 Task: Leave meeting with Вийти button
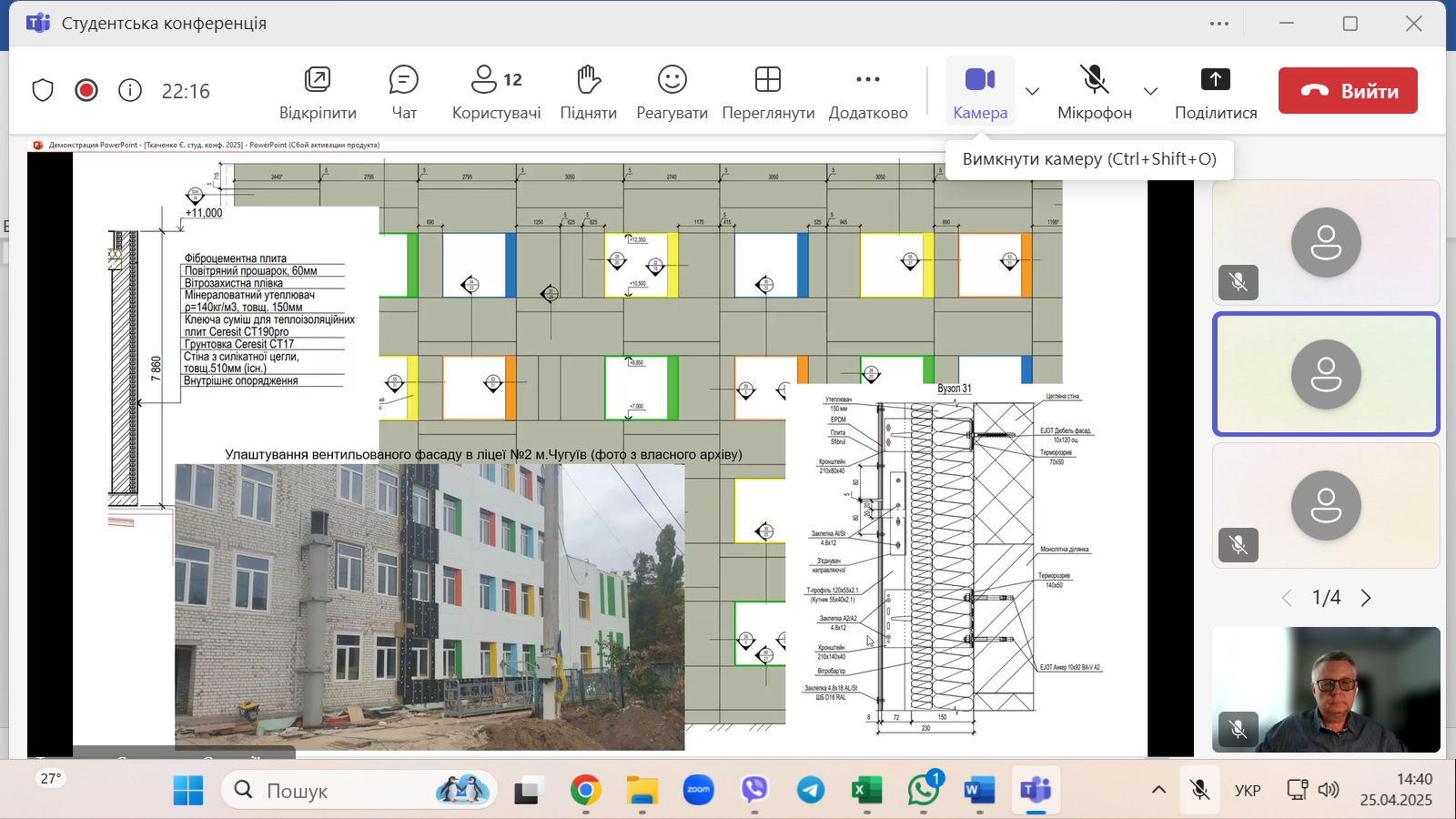point(1348,90)
